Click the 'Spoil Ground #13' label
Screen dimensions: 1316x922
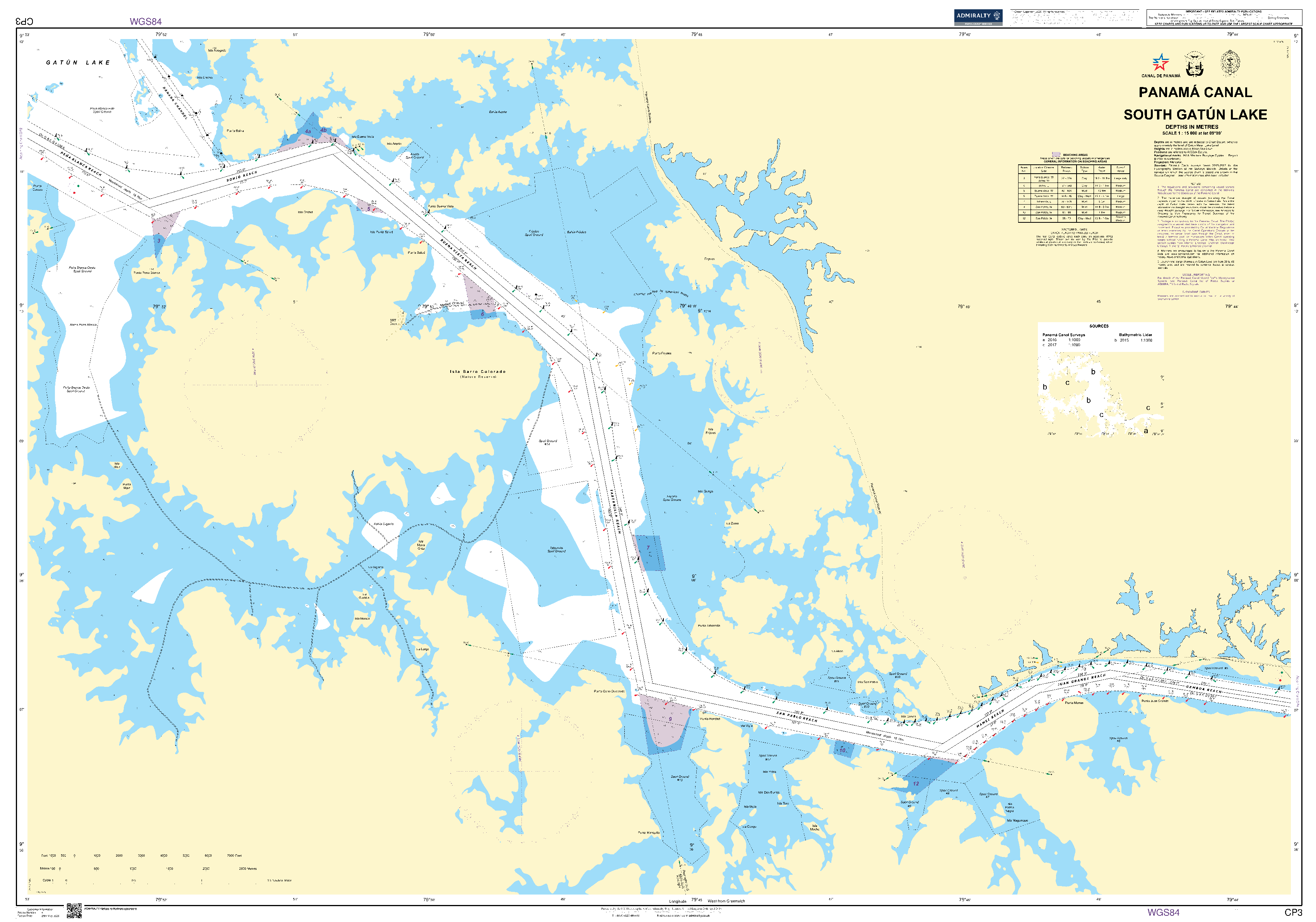pyautogui.click(x=680, y=778)
